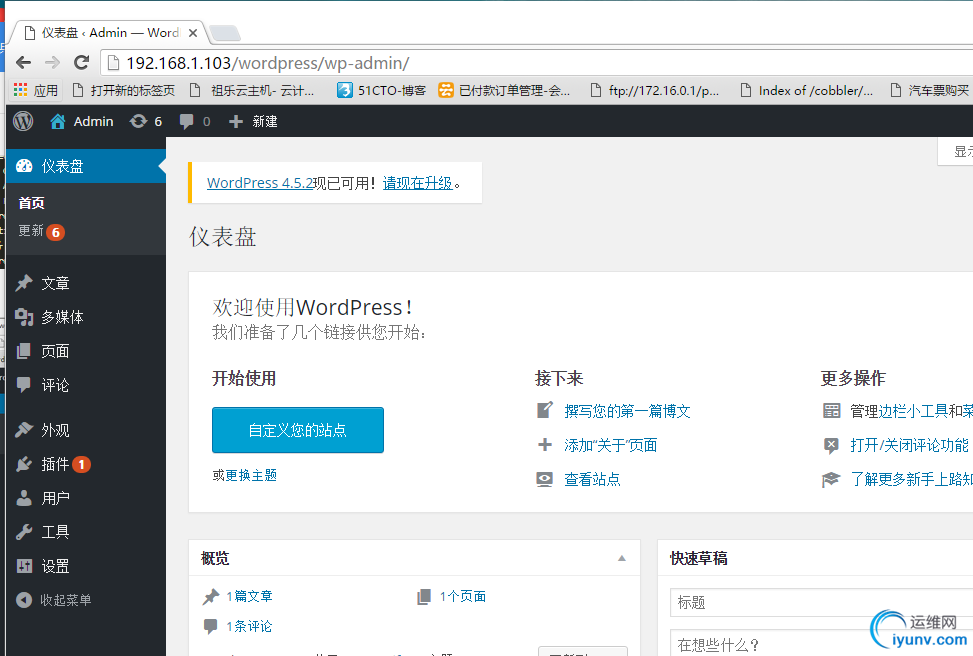Screen dimensions: 973x656
Task: Open the WordPress logo menu in admin bar
Action: 24,121
